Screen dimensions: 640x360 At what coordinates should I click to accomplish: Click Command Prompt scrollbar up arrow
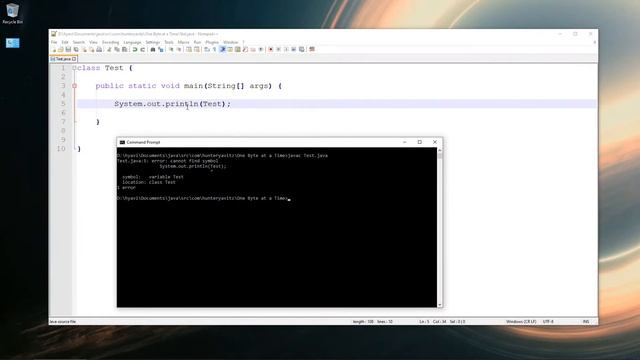tap(440, 151)
